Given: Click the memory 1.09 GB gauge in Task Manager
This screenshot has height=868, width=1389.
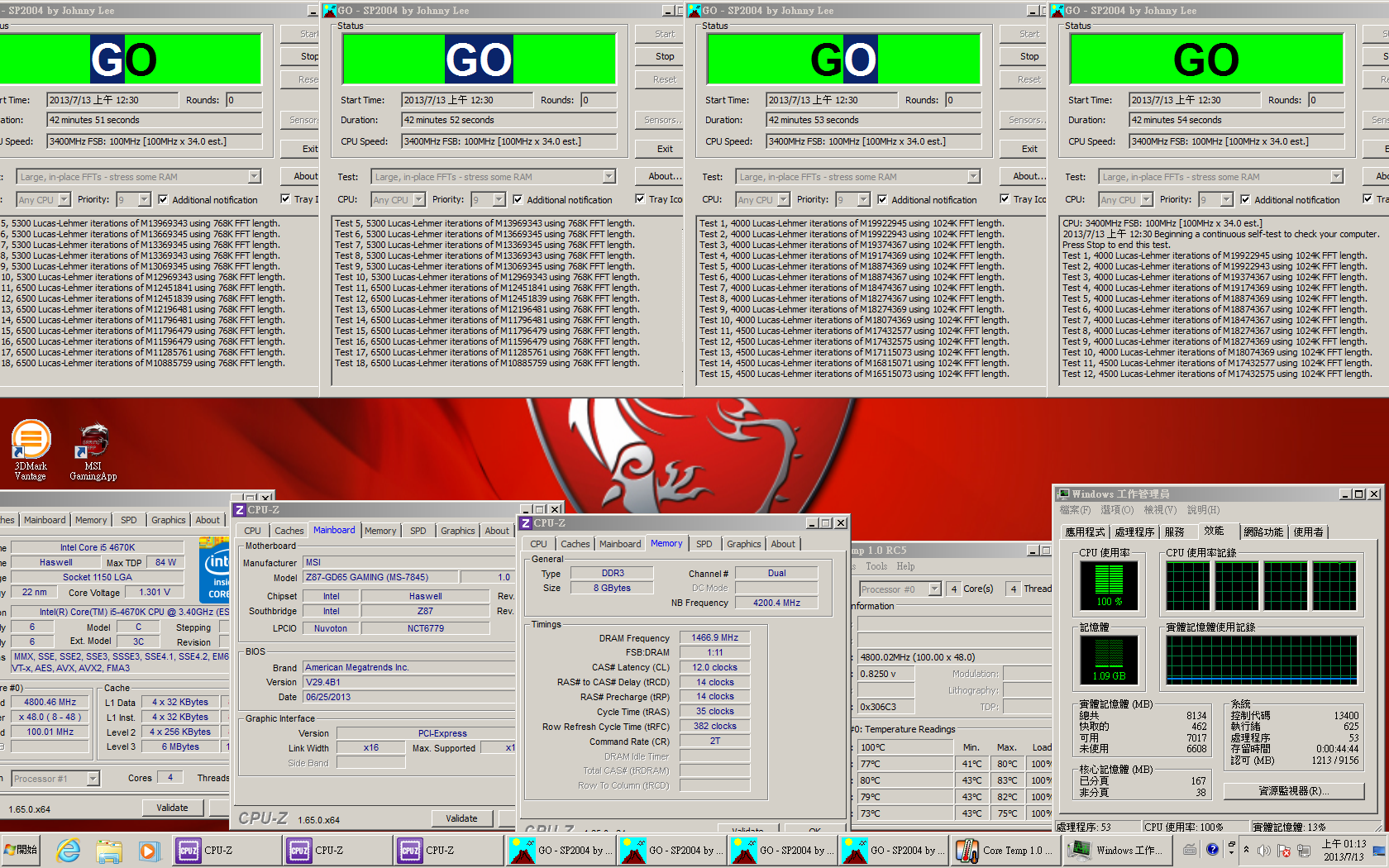Looking at the screenshot, I should tap(1109, 659).
